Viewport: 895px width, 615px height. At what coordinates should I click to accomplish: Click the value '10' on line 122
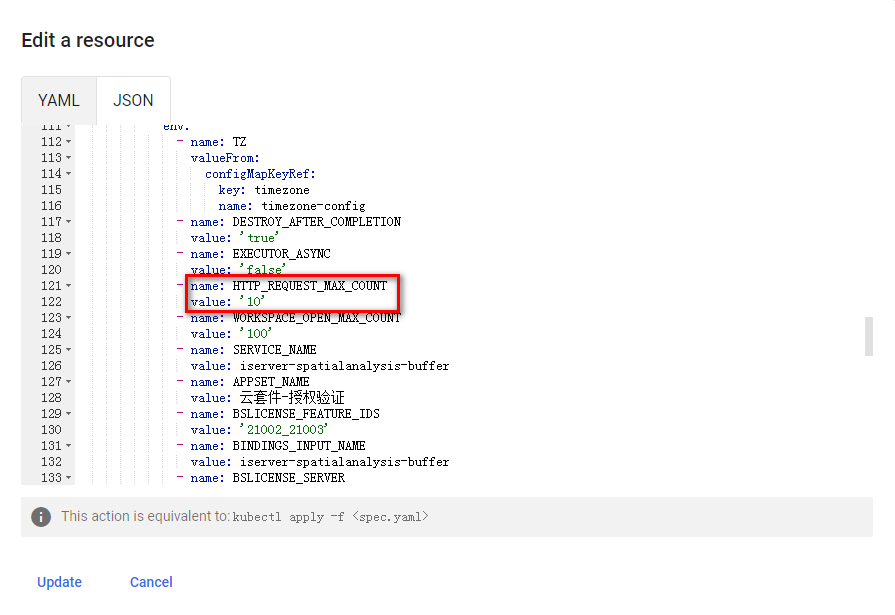click(x=252, y=302)
